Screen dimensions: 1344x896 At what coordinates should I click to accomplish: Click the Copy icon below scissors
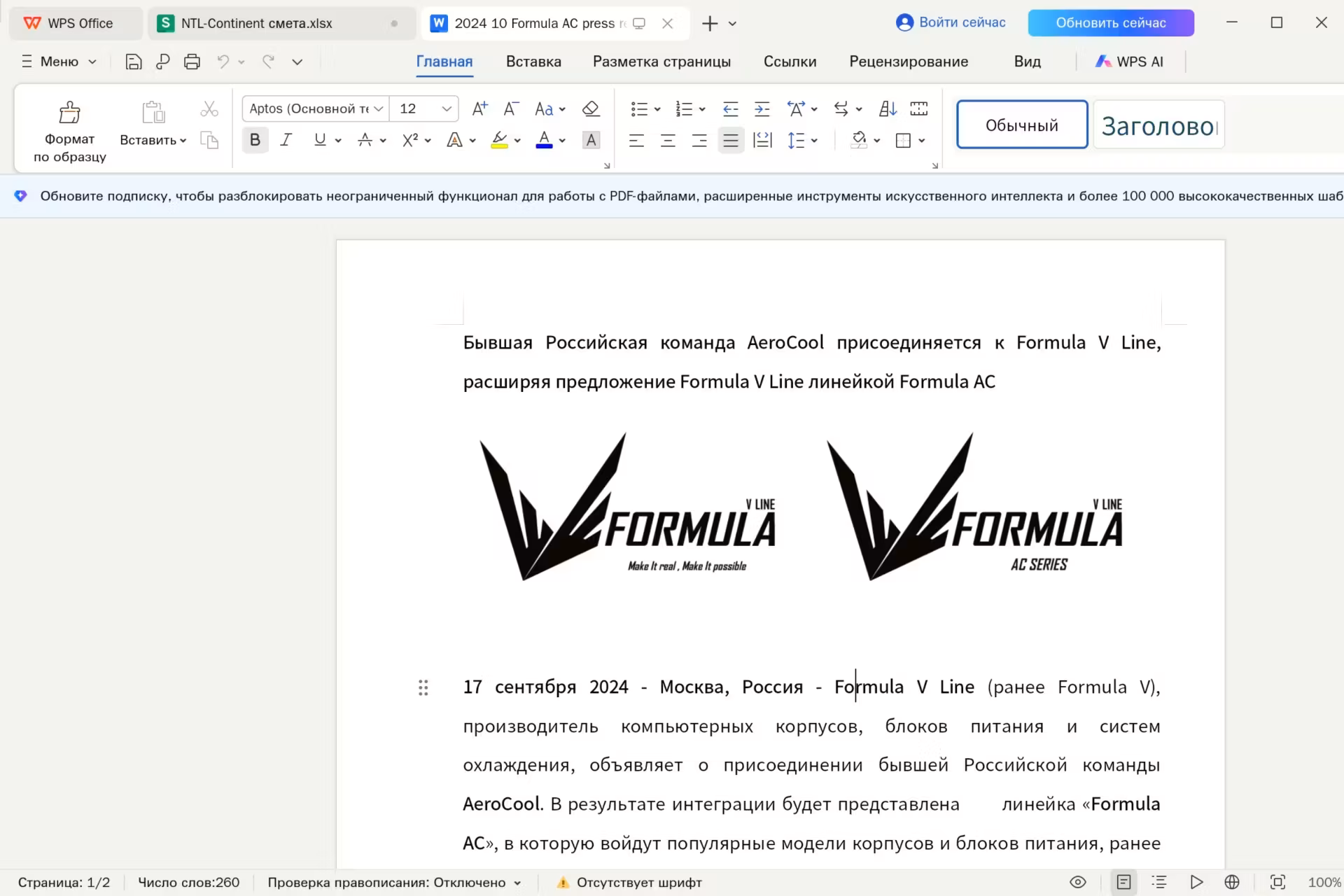coord(209,140)
